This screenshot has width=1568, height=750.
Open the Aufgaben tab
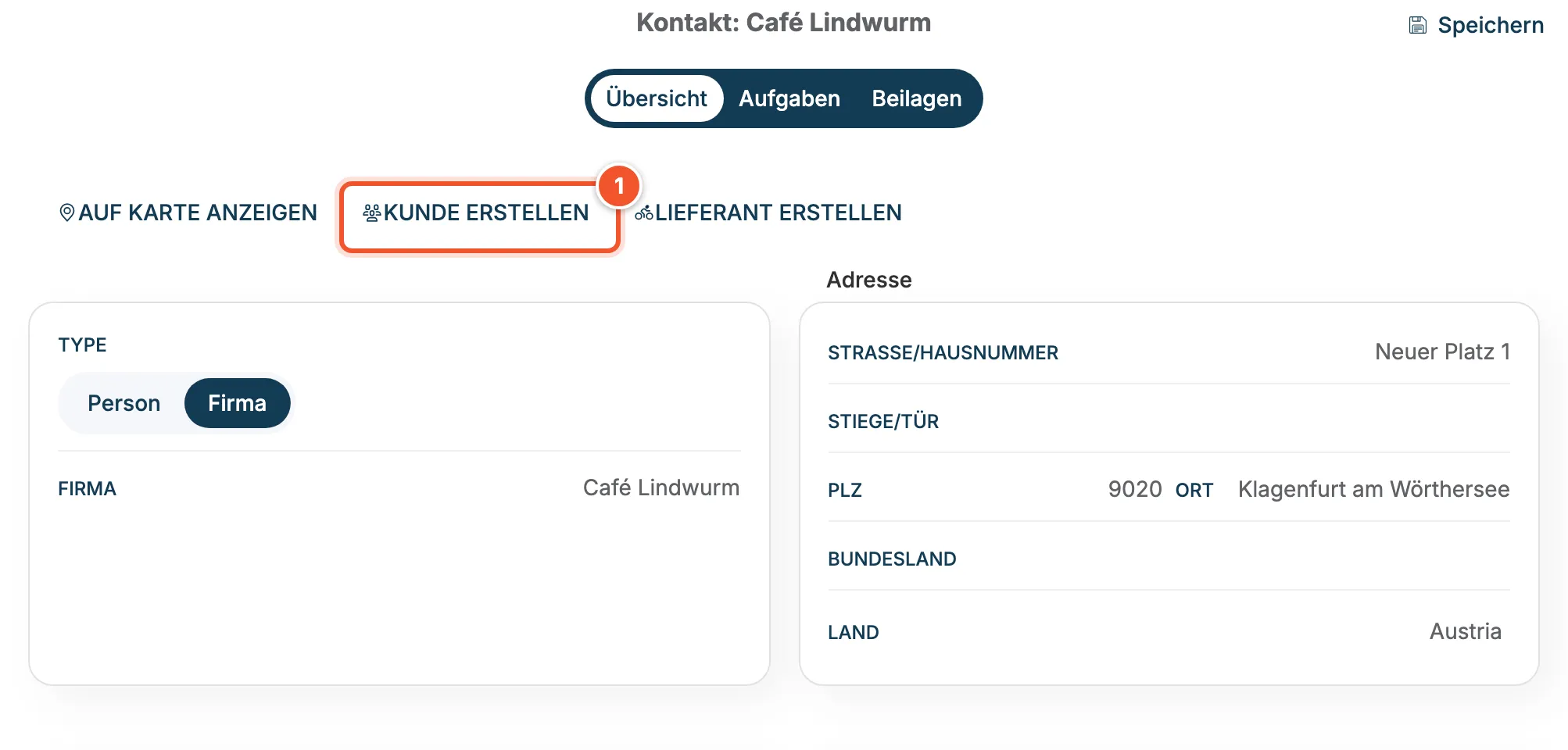point(789,98)
